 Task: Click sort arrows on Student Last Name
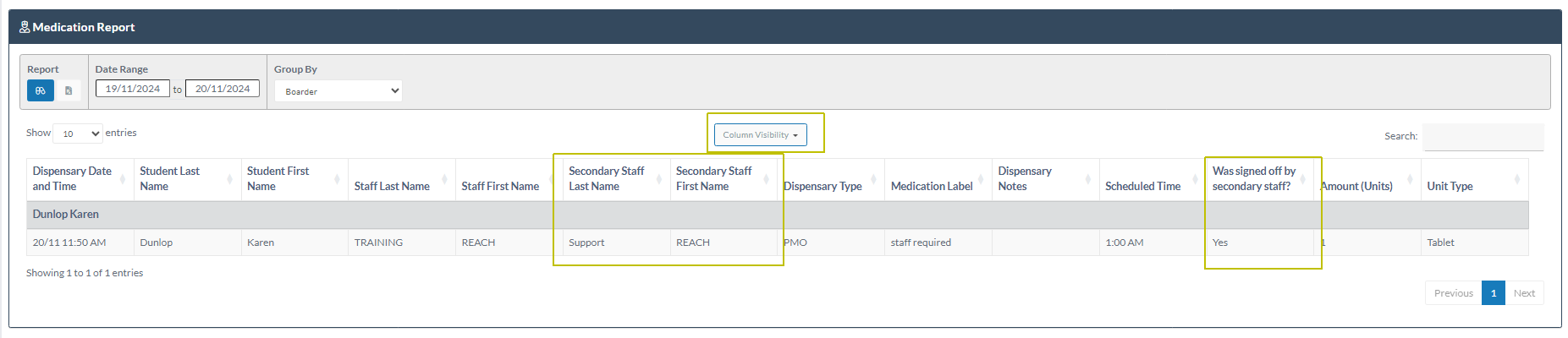[x=229, y=179]
